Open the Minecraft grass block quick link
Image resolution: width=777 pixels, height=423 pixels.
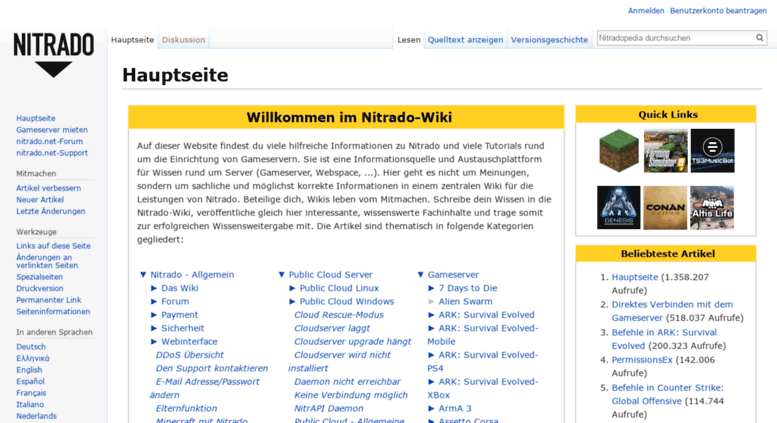[x=618, y=151]
